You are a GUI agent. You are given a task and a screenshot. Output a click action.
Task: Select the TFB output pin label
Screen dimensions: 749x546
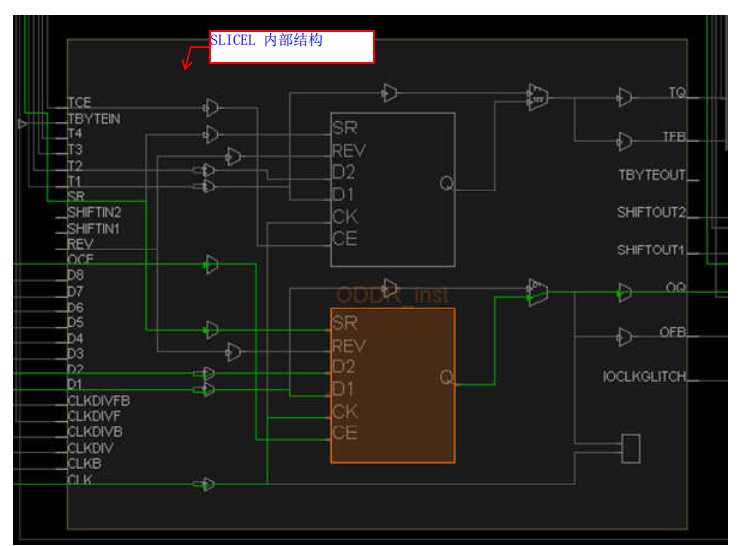(674, 137)
